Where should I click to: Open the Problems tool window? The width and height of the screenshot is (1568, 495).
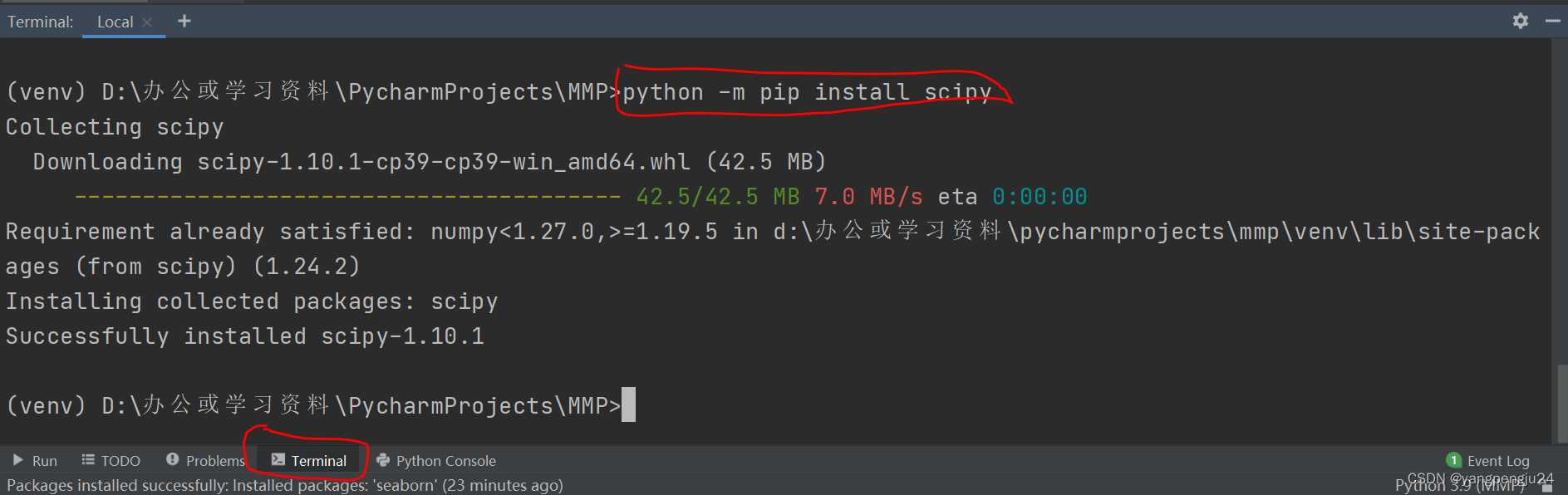point(205,460)
